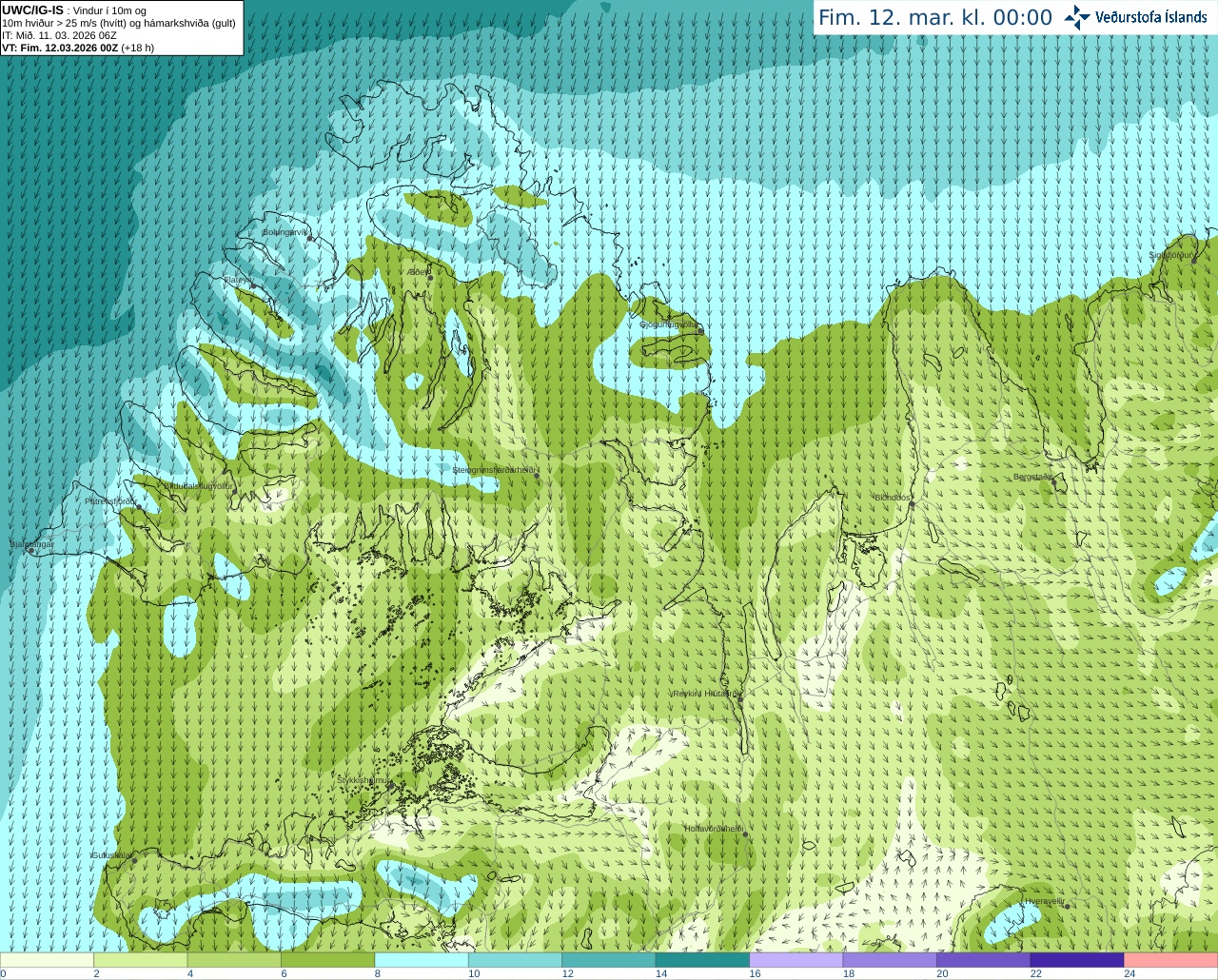Click the Bolungarvík station label

click(x=285, y=232)
